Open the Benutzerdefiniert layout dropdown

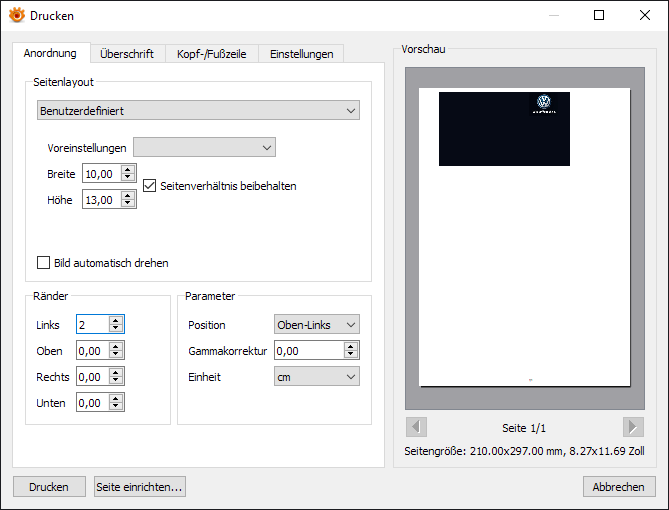click(198, 111)
